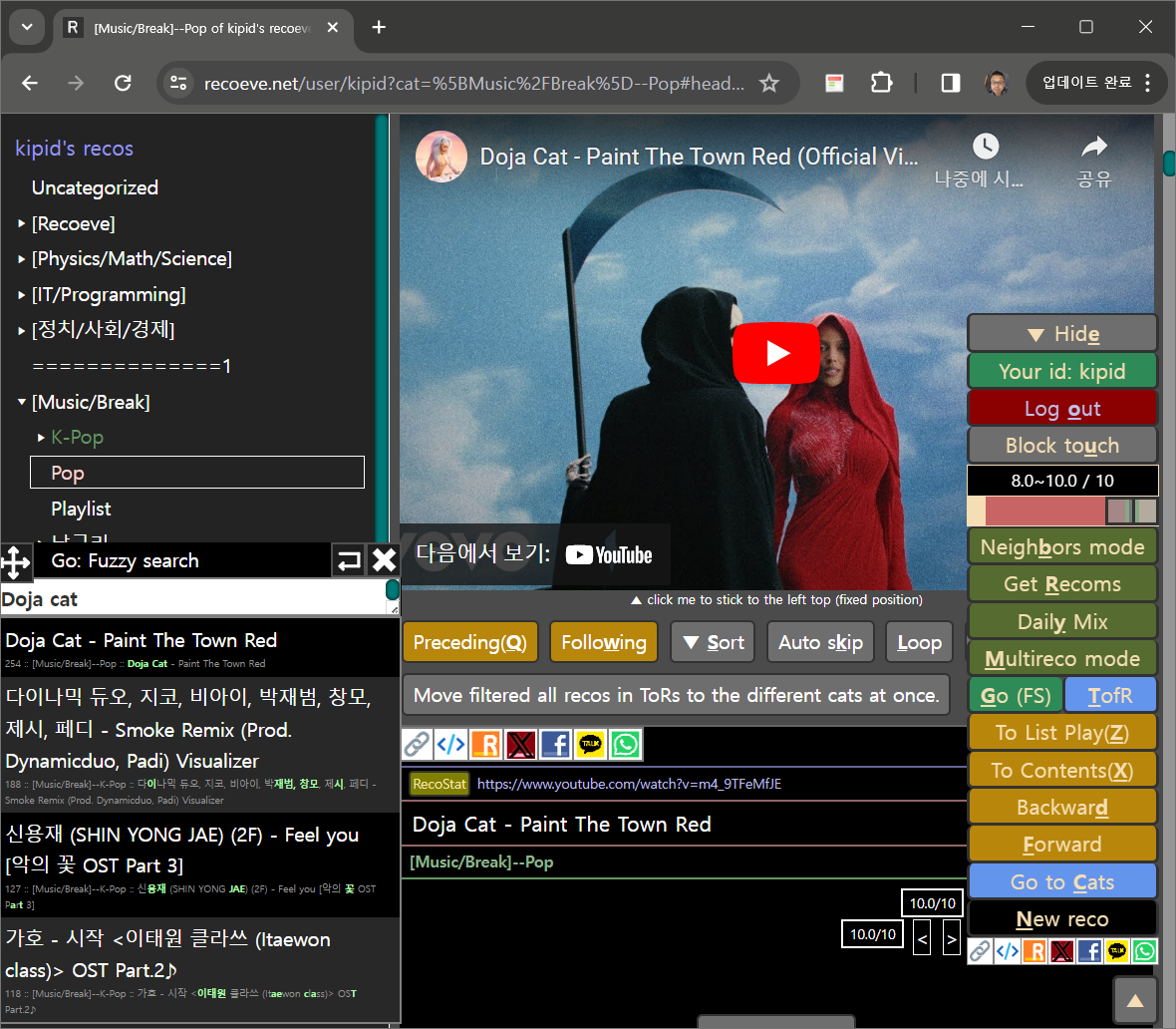This screenshot has height=1029, width=1176.
Task: Share to Facebook icon in upper share row
Action: point(555,745)
